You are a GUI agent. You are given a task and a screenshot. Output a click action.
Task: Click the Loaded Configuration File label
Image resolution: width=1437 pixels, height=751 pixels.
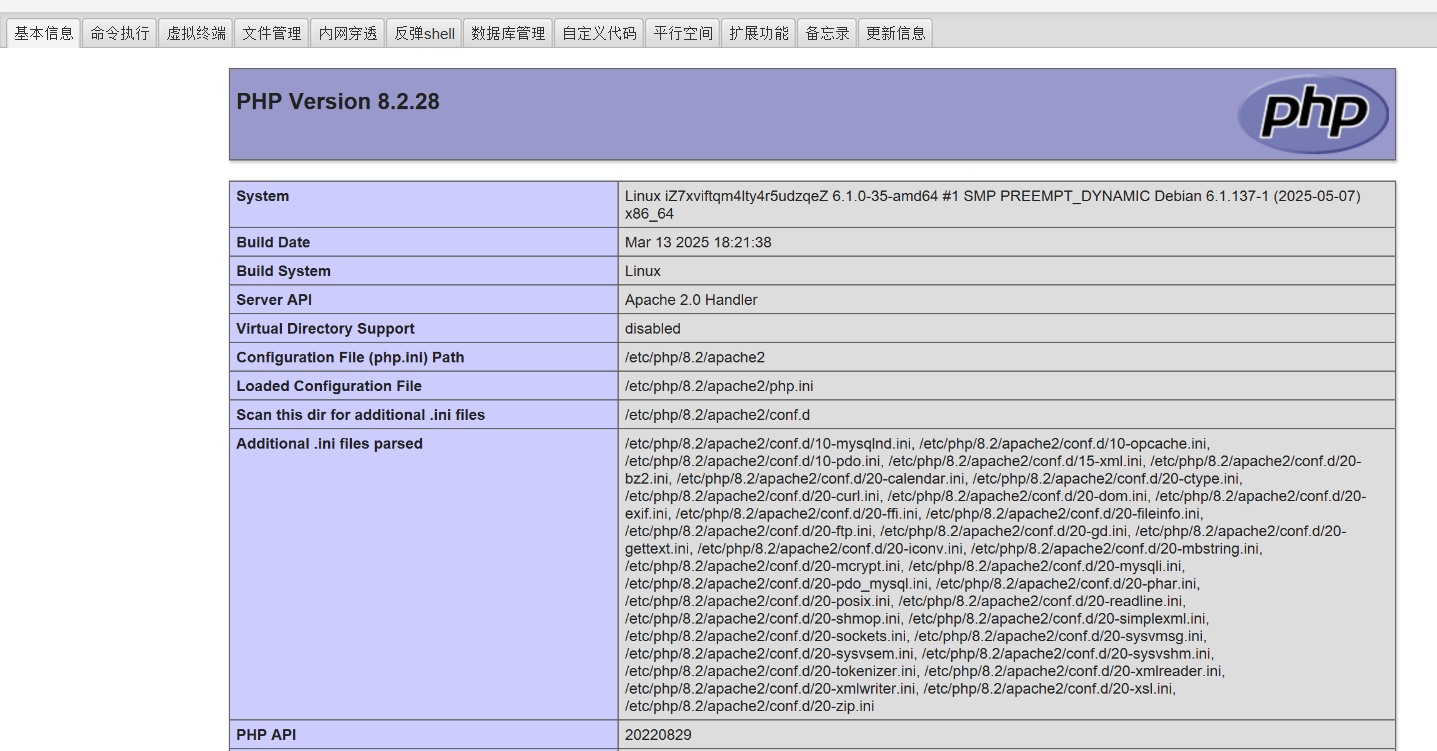pyautogui.click(x=329, y=386)
